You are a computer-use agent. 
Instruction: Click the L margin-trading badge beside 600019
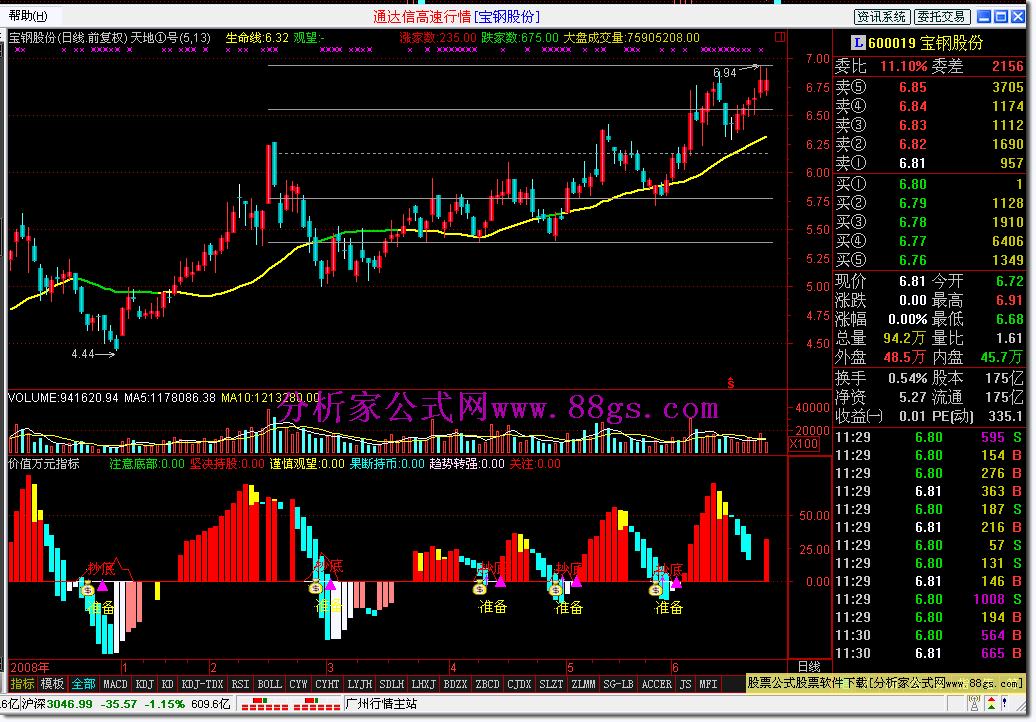[x=858, y=43]
